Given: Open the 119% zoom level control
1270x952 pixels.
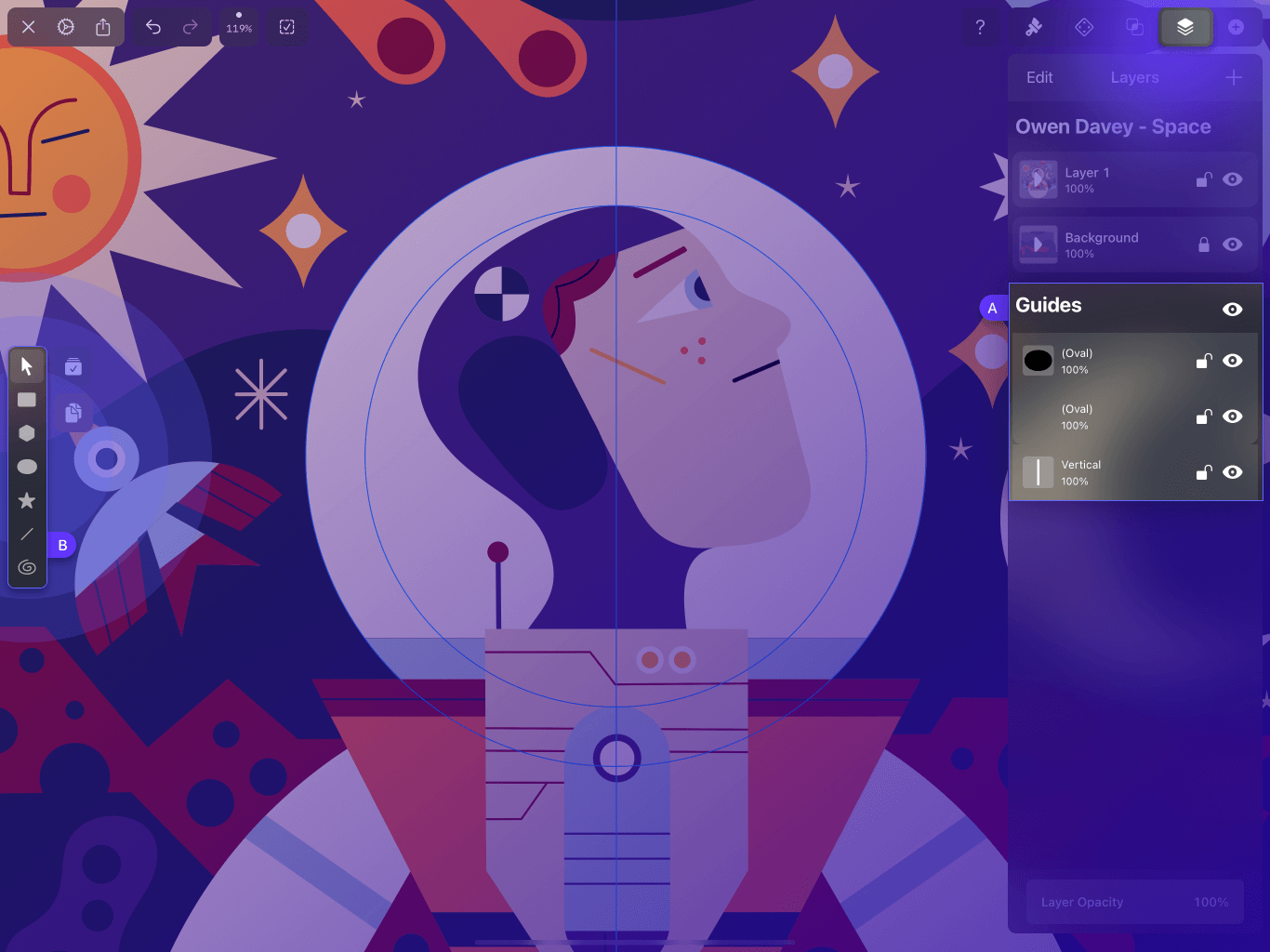Looking at the screenshot, I should click(239, 25).
